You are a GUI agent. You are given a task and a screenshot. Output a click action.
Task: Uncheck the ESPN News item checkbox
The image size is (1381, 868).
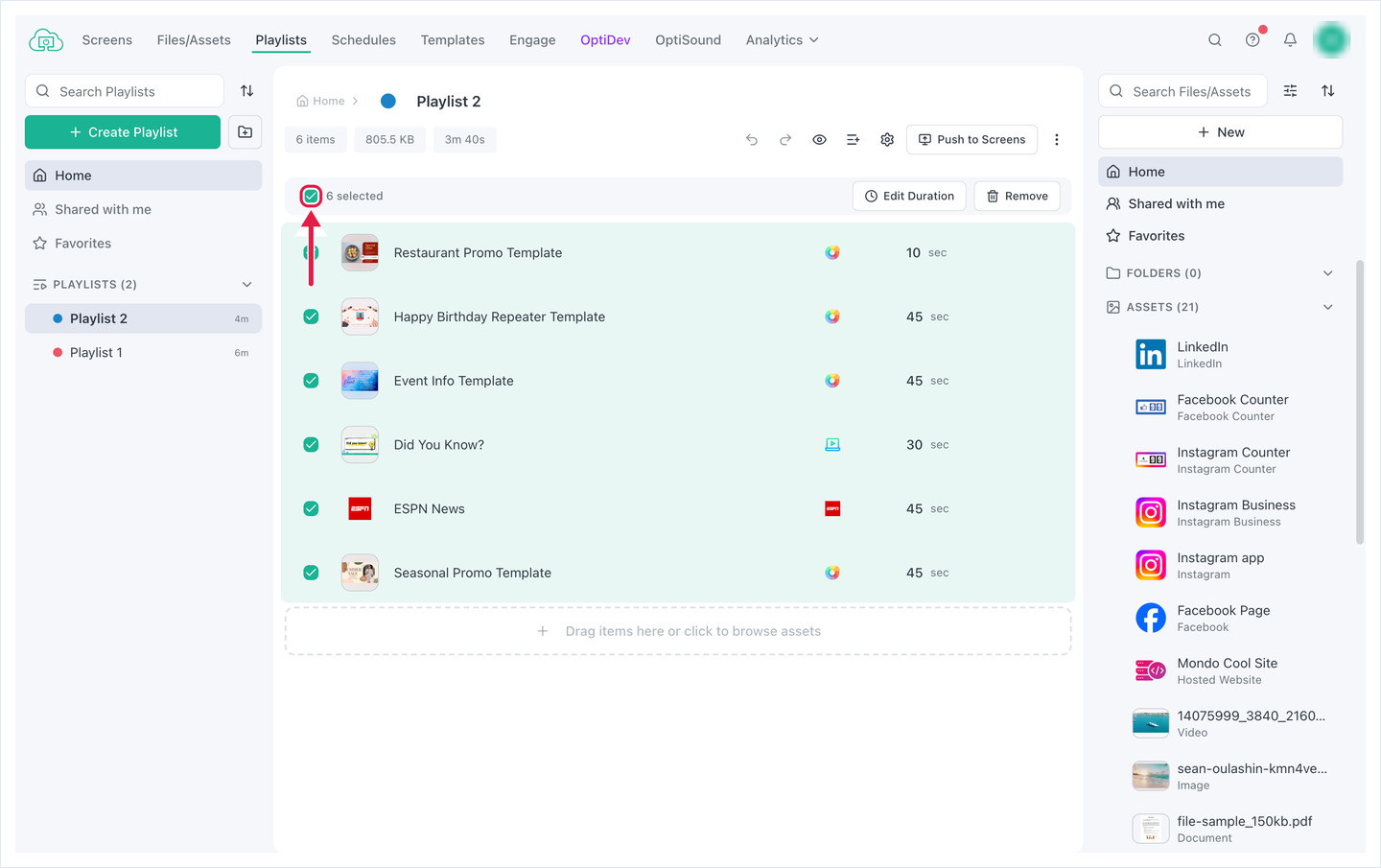[x=311, y=509]
